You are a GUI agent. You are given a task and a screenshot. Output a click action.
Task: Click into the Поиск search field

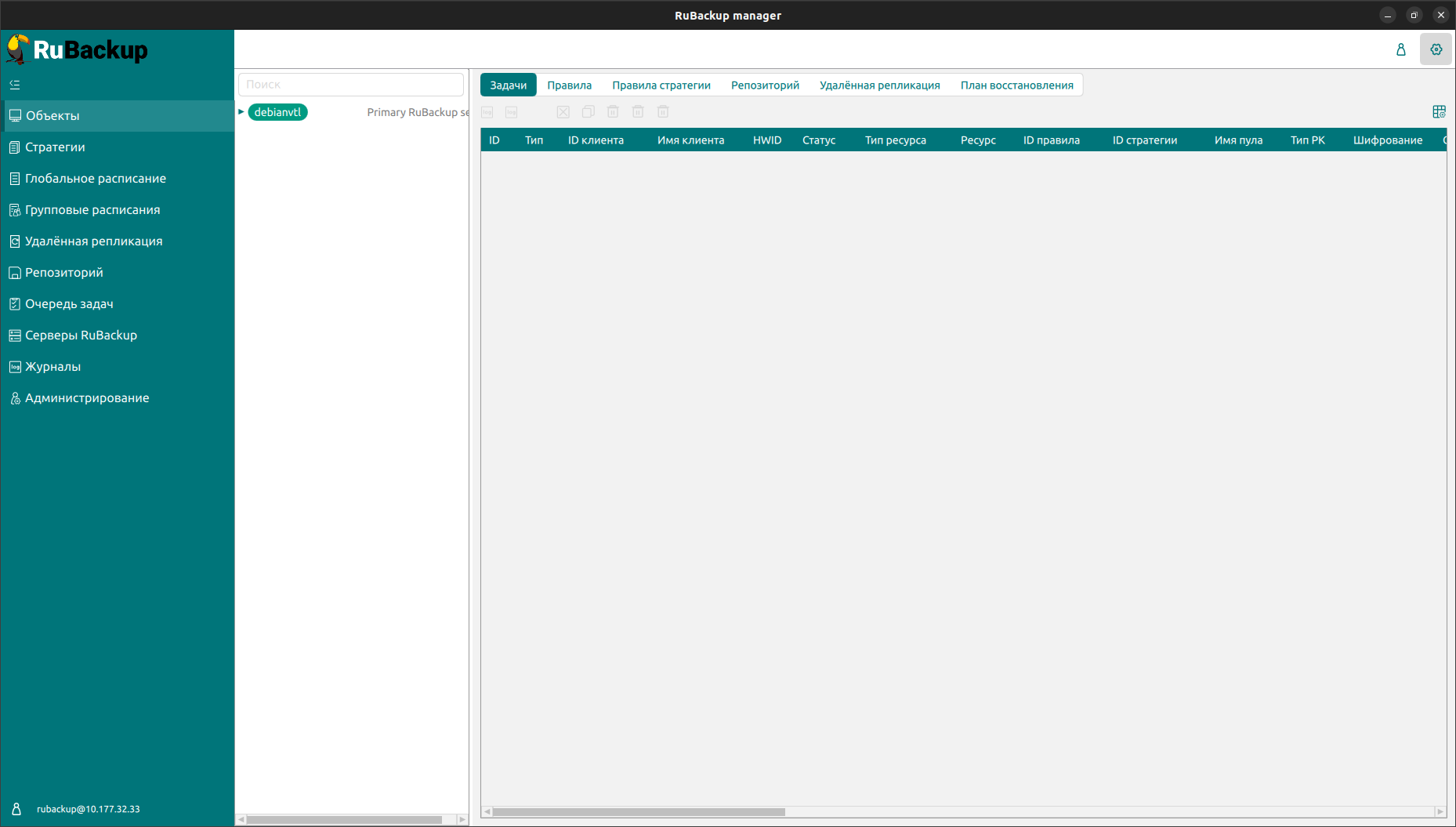(x=351, y=85)
